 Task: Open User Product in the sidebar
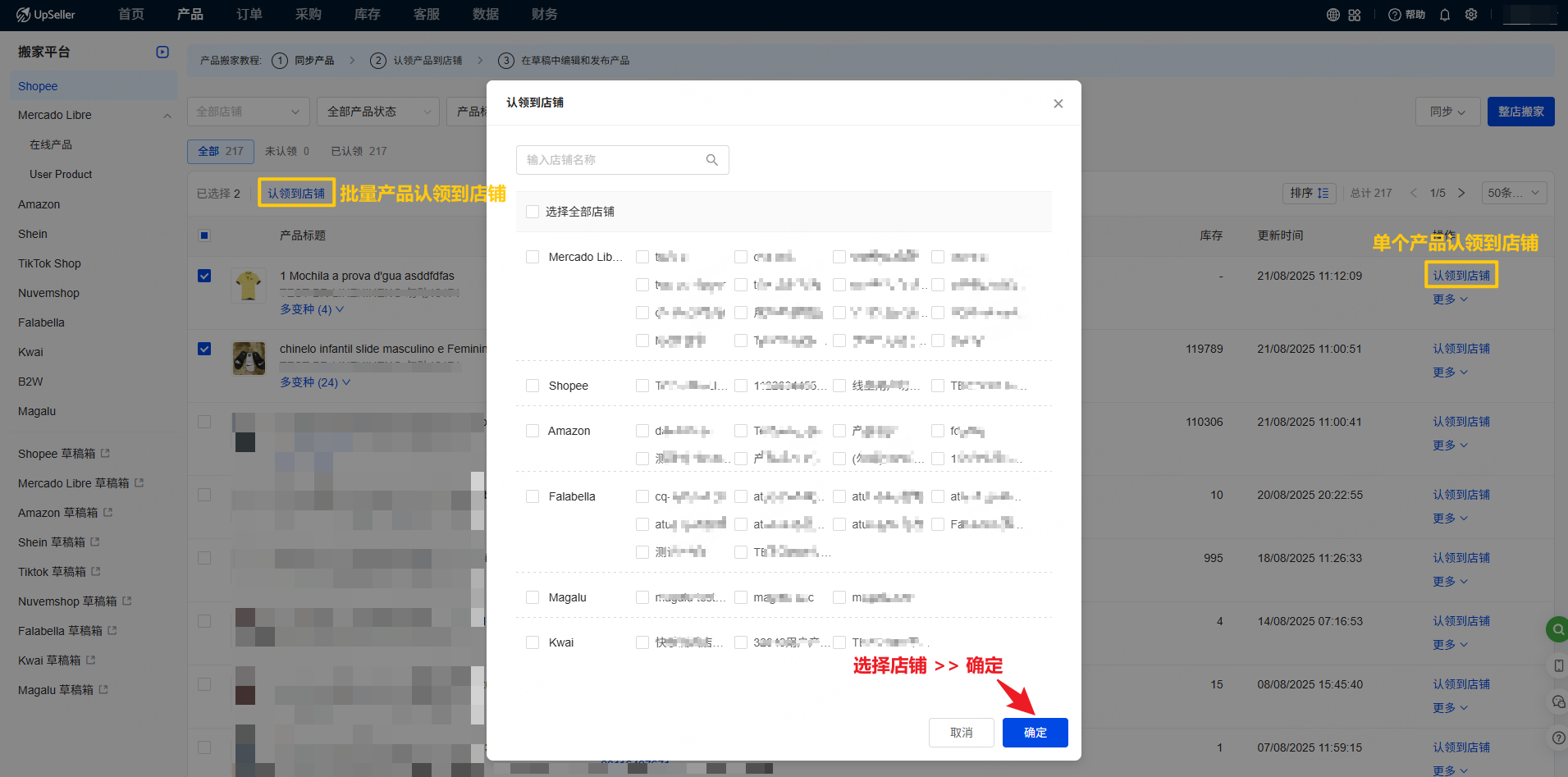pos(61,175)
